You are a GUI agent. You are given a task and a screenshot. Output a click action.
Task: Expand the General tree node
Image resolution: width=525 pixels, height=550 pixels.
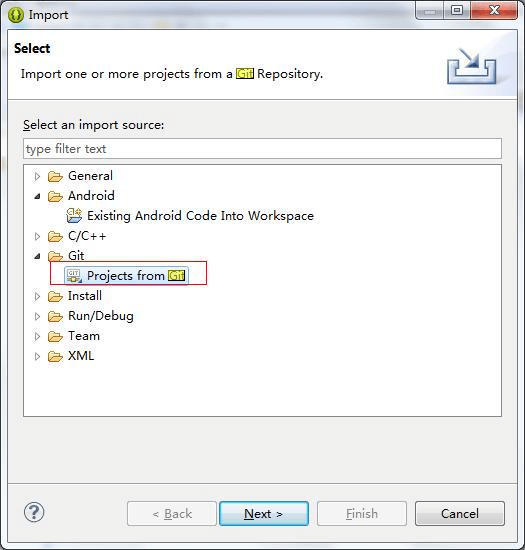coord(37,176)
